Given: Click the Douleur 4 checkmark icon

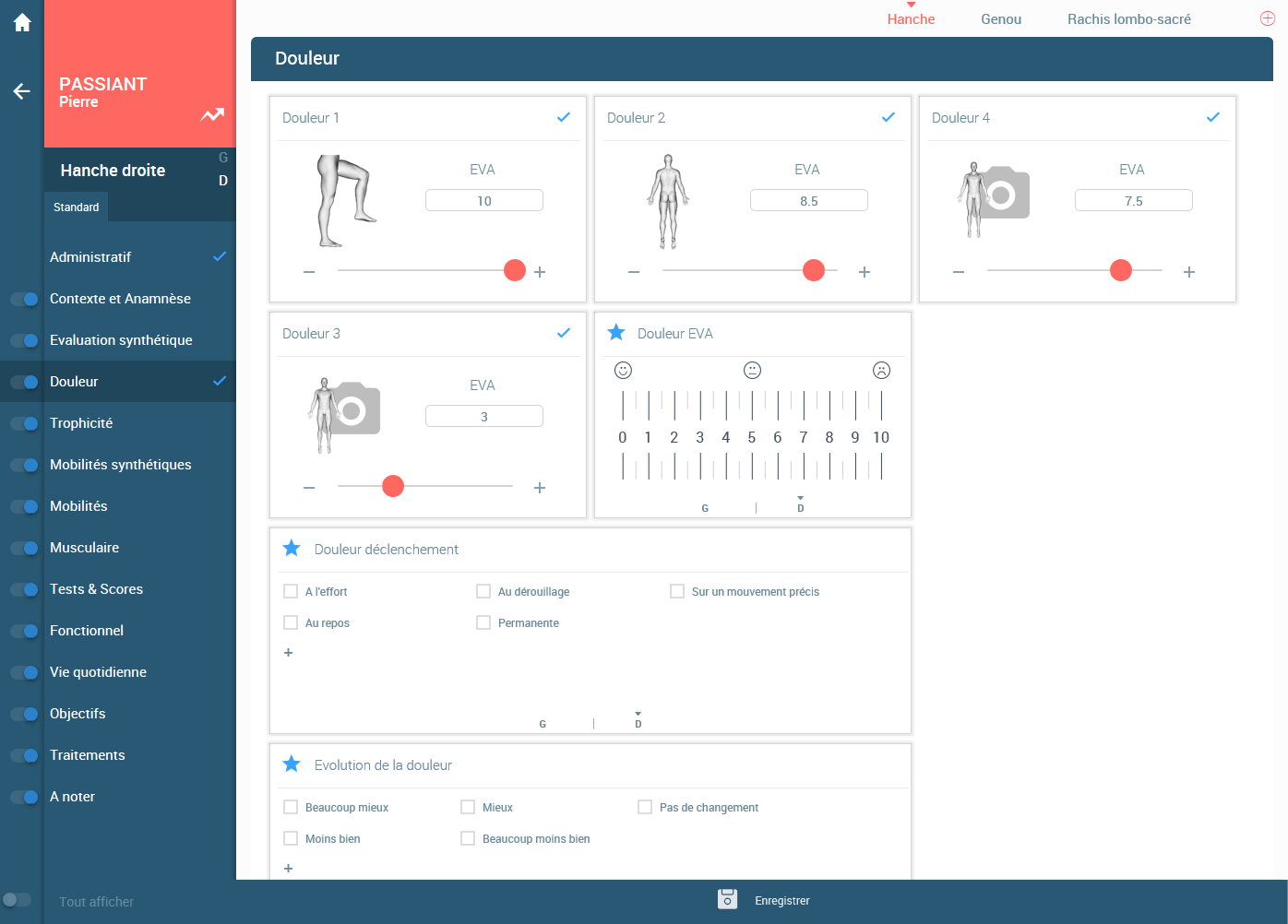Looking at the screenshot, I should click(1213, 117).
